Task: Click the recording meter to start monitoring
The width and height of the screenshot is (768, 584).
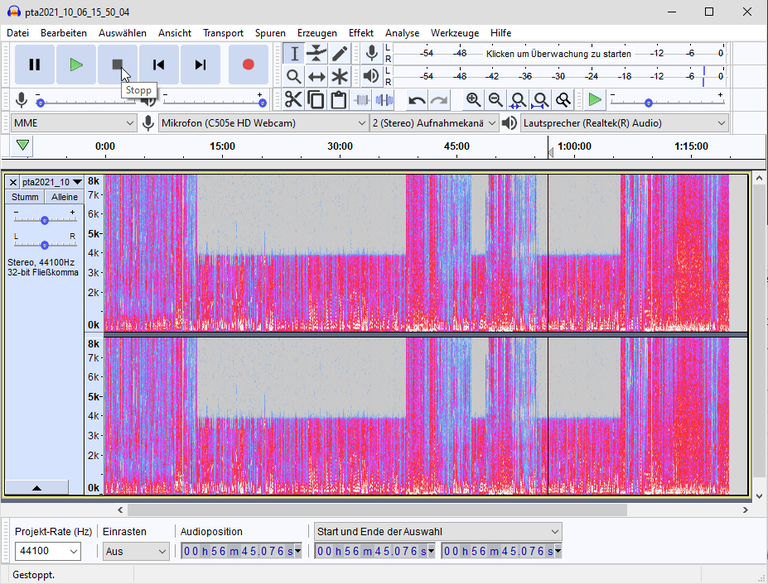Action: pos(559,53)
